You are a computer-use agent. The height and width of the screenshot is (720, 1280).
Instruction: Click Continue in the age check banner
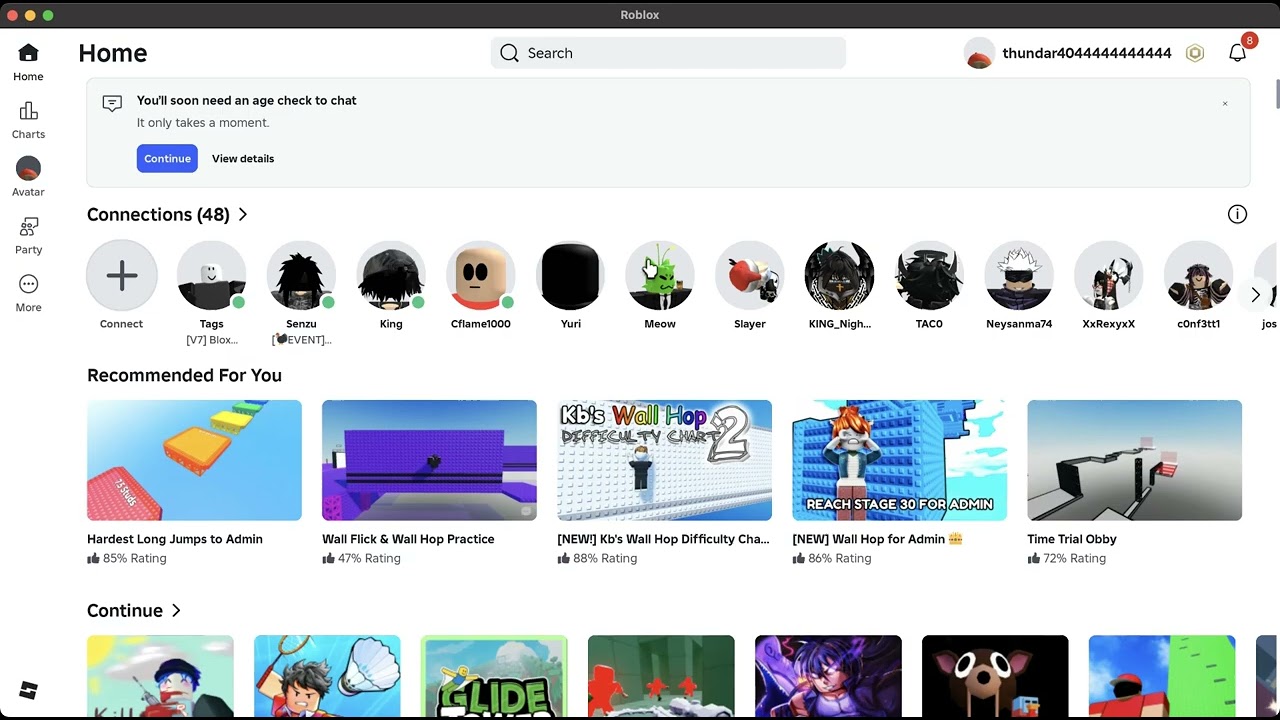point(167,158)
